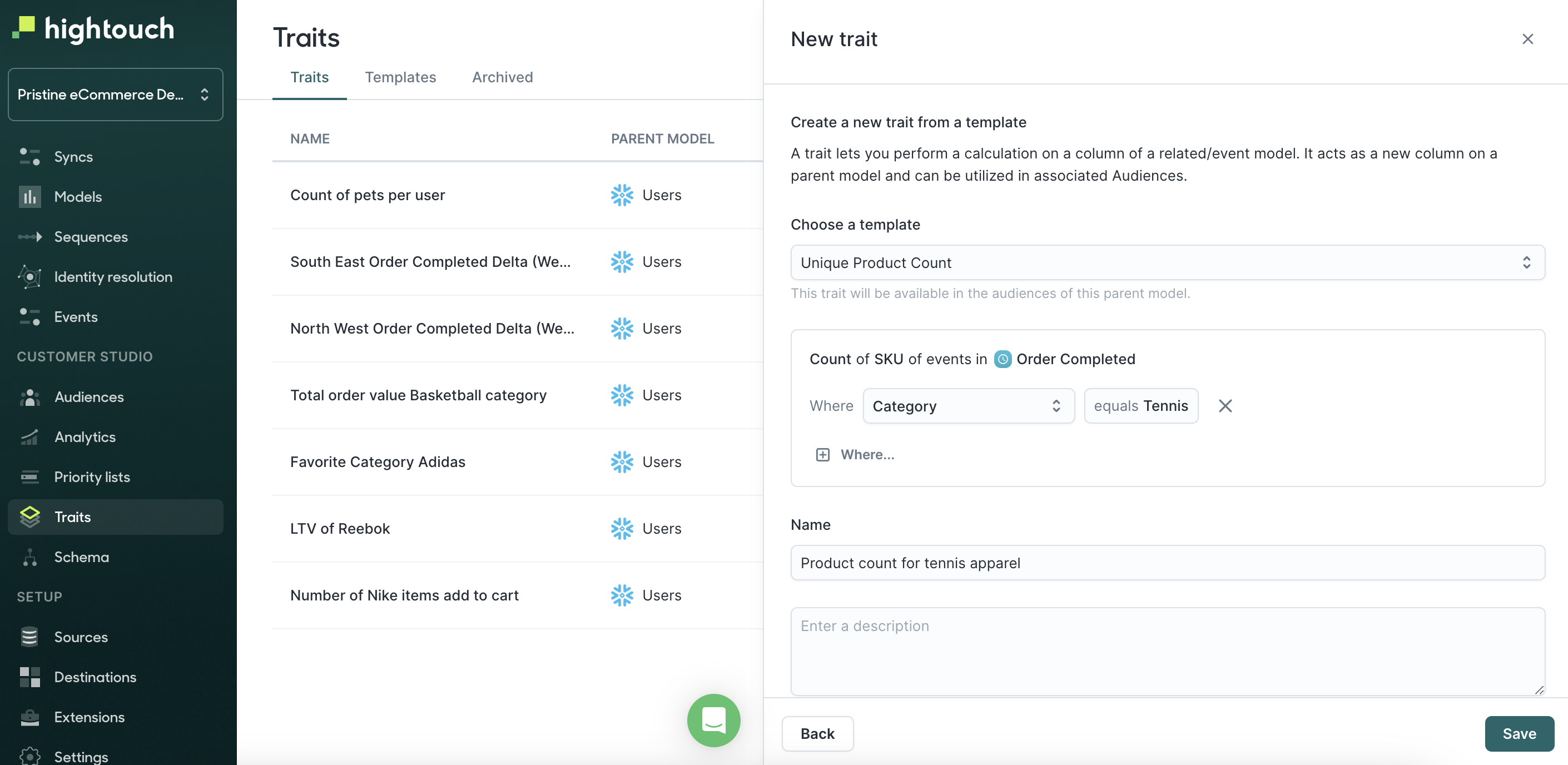Click the Extensions briefcase icon
Screen dimensions: 1568x765
pos(29,717)
